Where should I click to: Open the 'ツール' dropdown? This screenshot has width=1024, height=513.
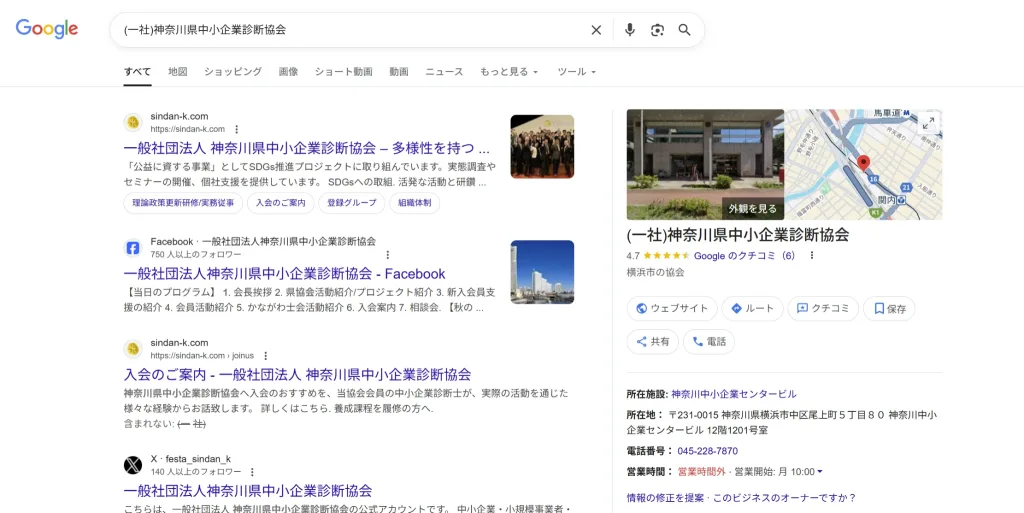576,72
